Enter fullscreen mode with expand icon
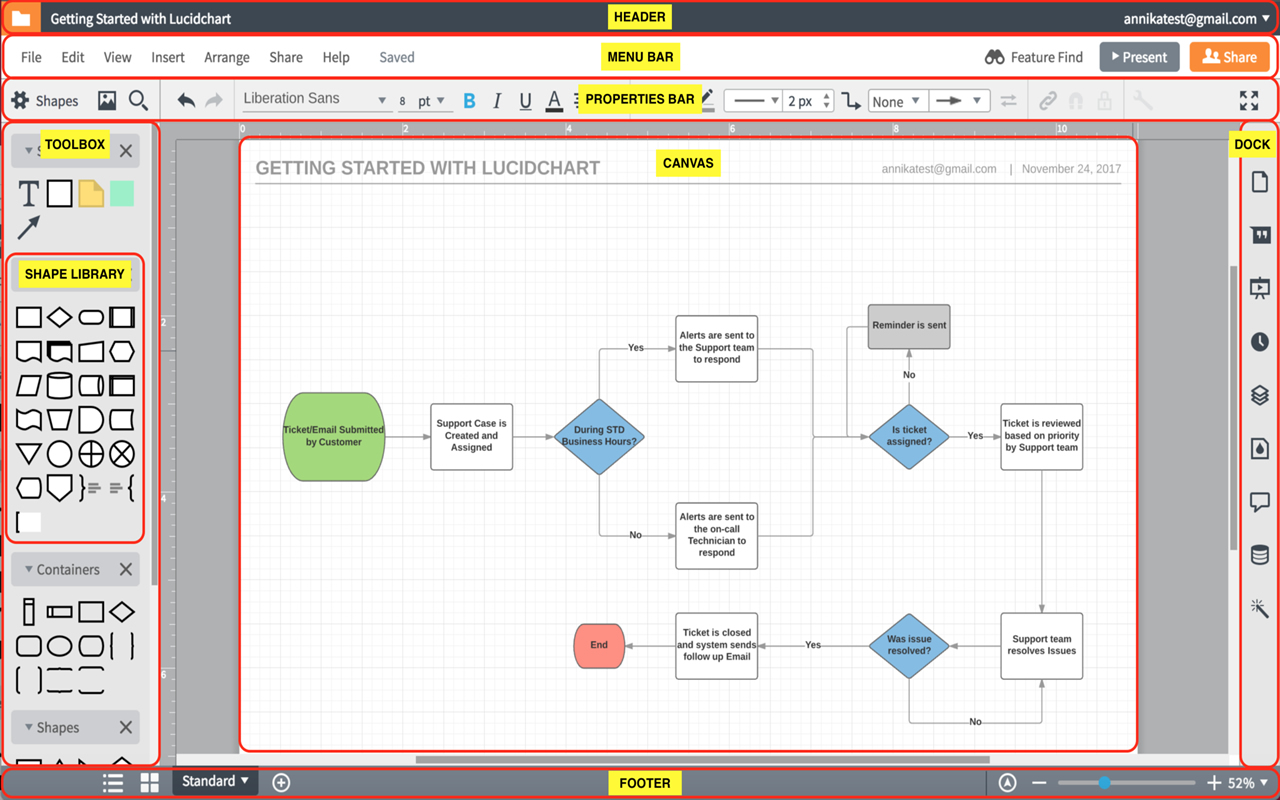This screenshot has width=1280, height=800. click(1249, 100)
